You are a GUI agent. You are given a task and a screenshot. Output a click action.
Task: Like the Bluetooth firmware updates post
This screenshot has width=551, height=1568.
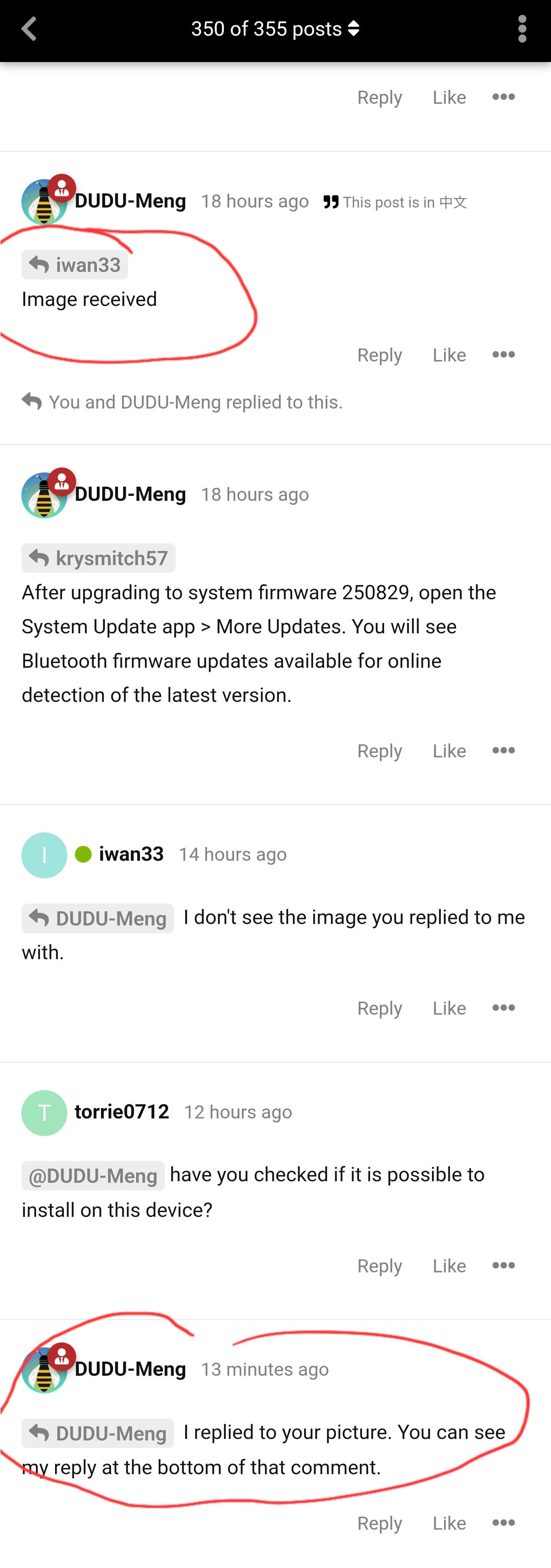pyautogui.click(x=450, y=750)
